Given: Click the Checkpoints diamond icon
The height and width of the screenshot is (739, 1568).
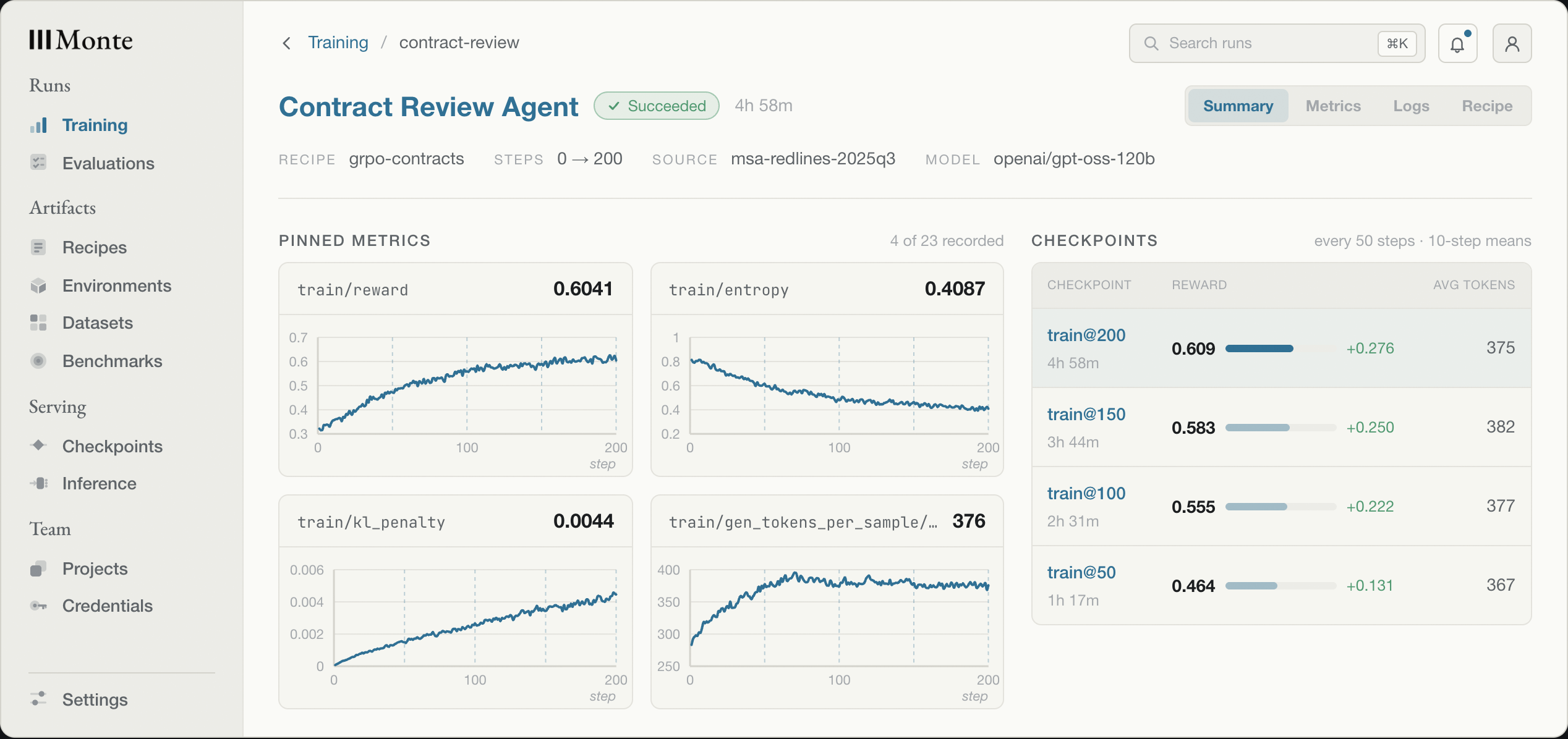Looking at the screenshot, I should [x=38, y=446].
